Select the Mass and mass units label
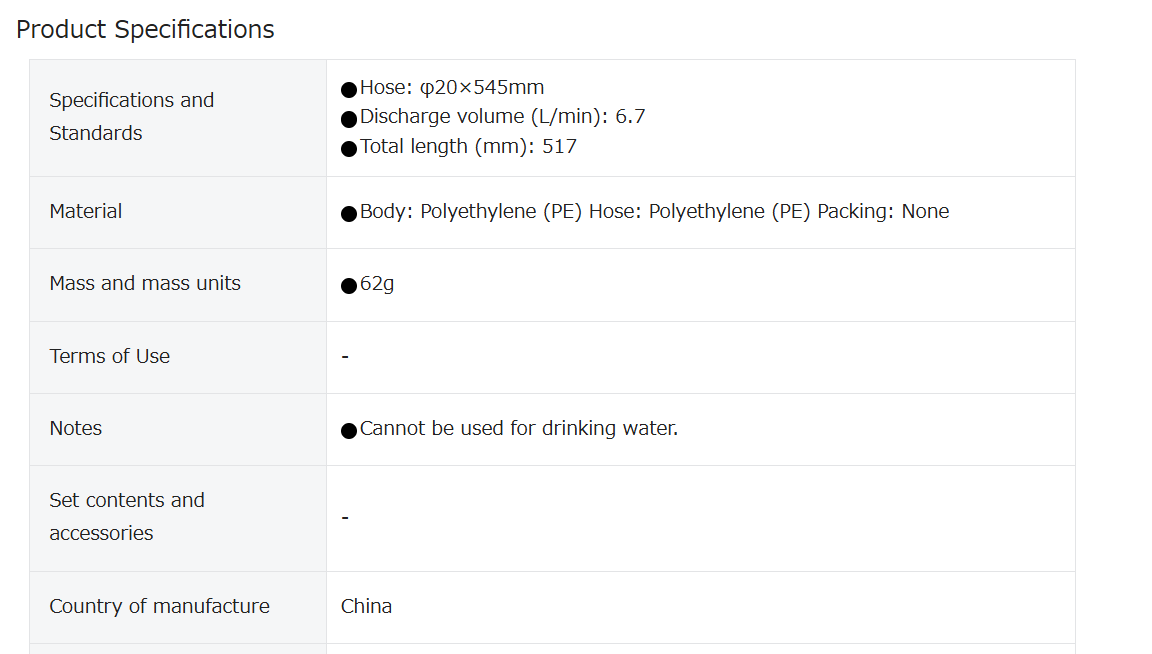 tap(145, 284)
